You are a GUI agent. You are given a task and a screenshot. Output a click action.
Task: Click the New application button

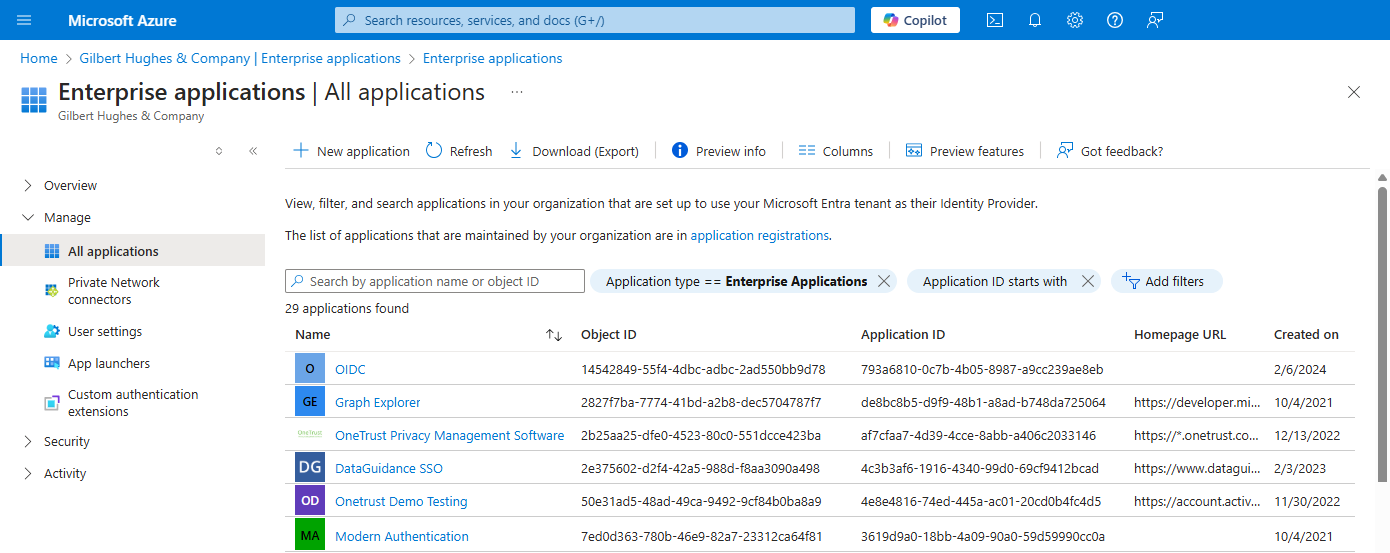point(351,151)
